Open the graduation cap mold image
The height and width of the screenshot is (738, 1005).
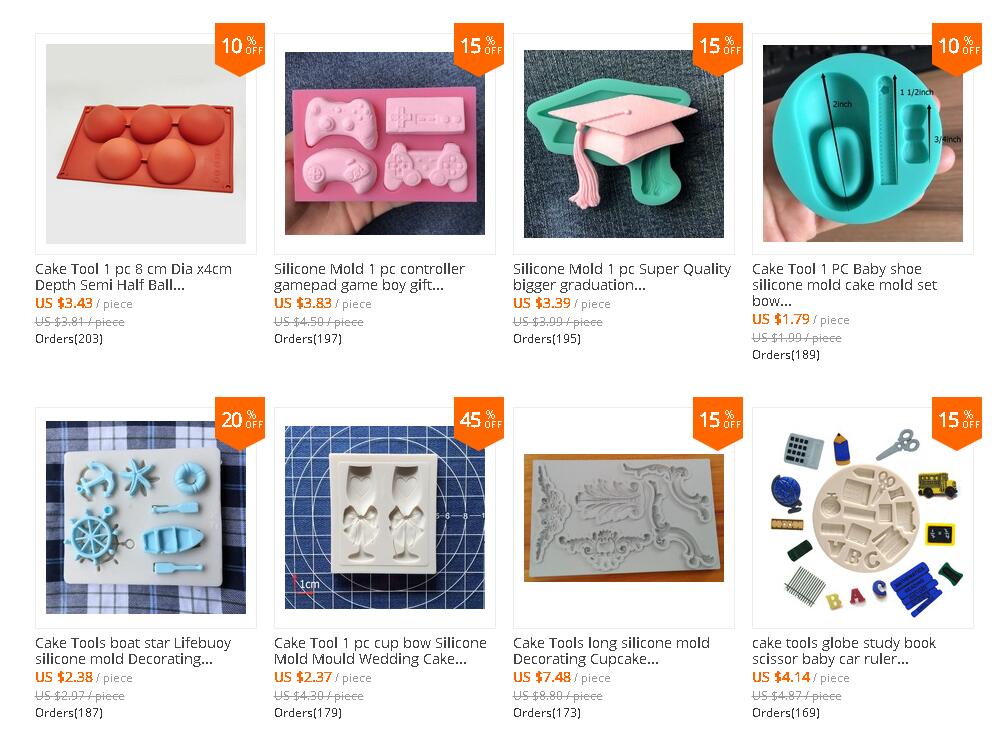point(624,144)
